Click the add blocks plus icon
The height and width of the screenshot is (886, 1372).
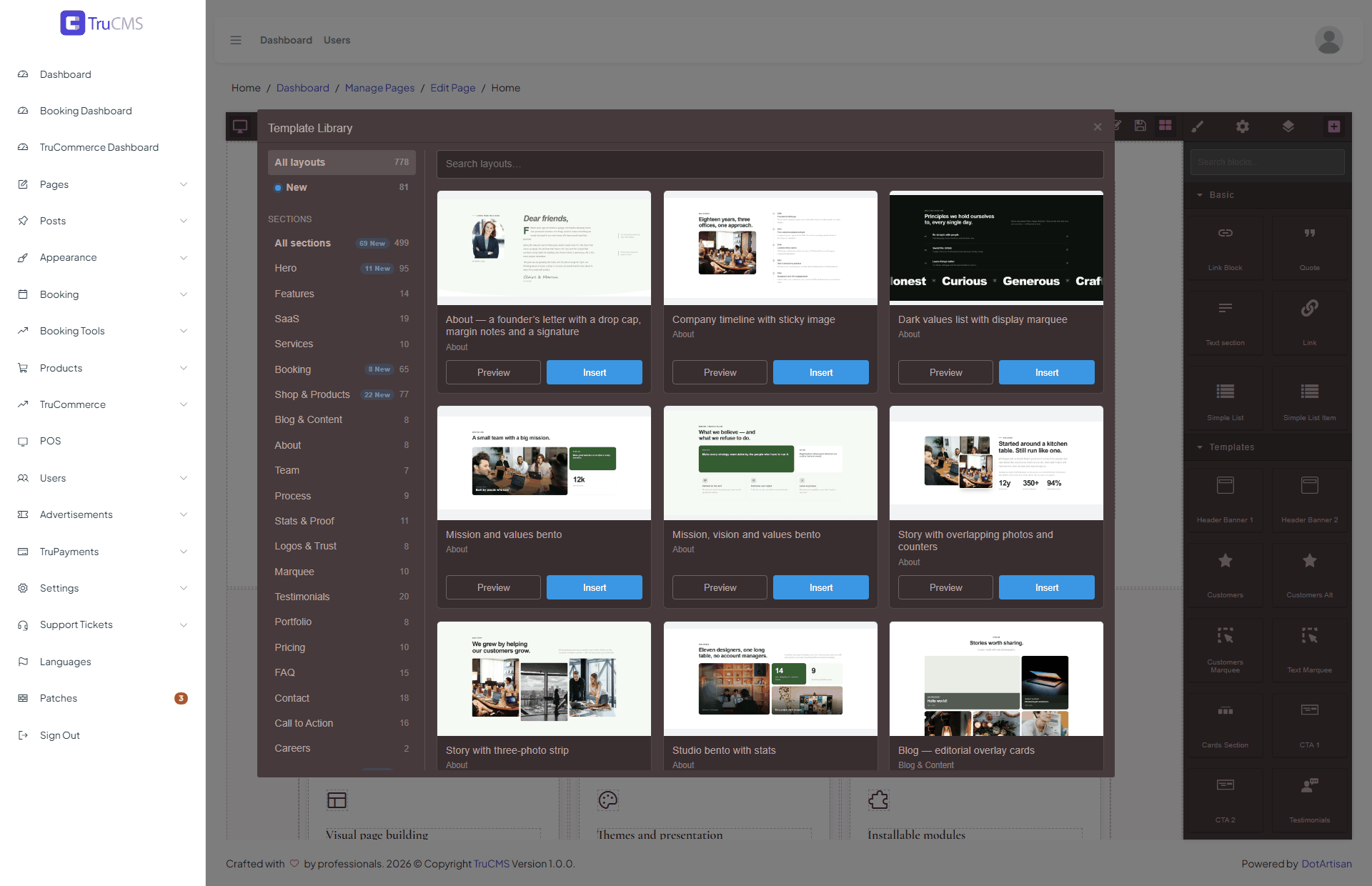pyautogui.click(x=1333, y=126)
